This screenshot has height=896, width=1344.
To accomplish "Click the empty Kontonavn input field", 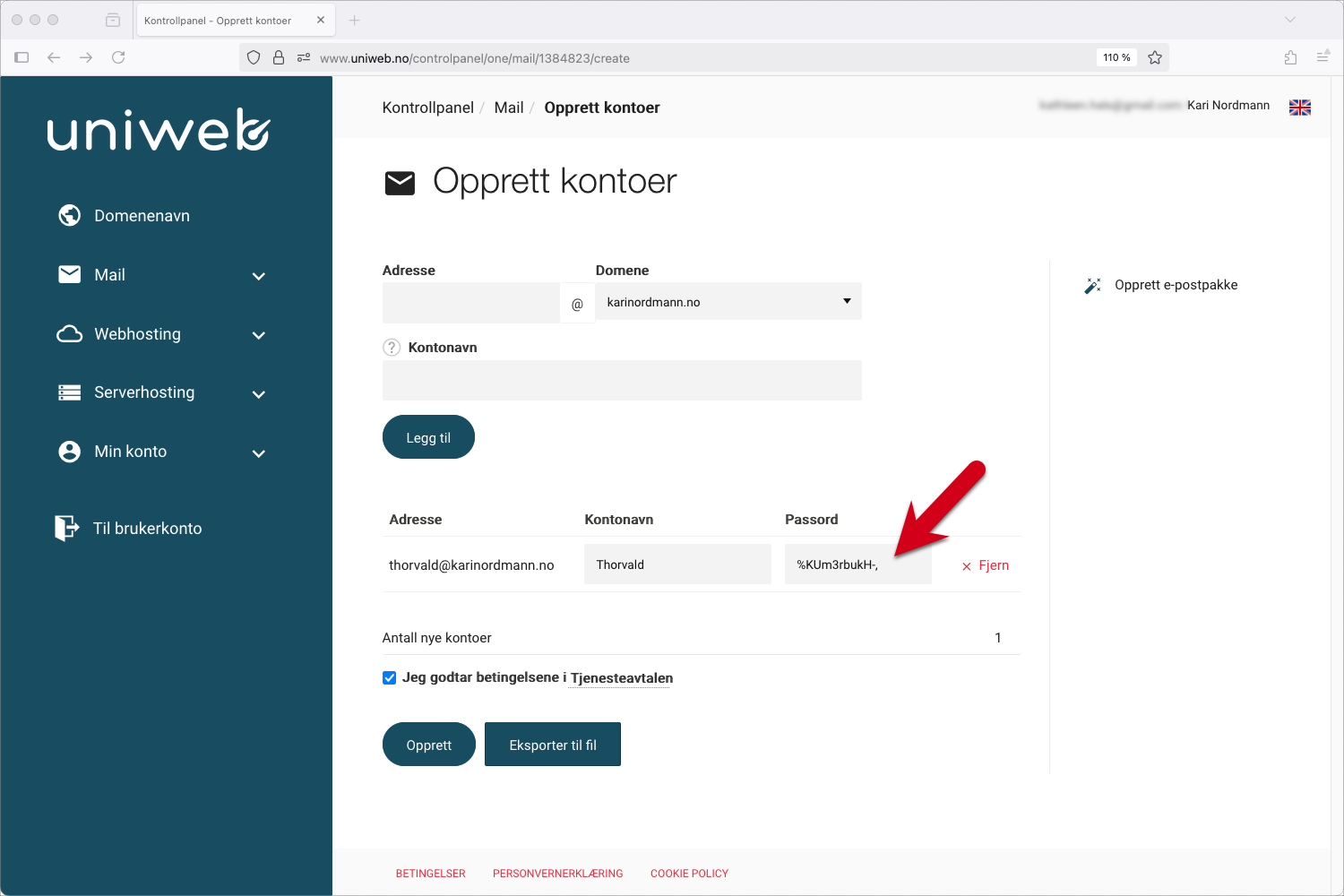I will pos(622,380).
